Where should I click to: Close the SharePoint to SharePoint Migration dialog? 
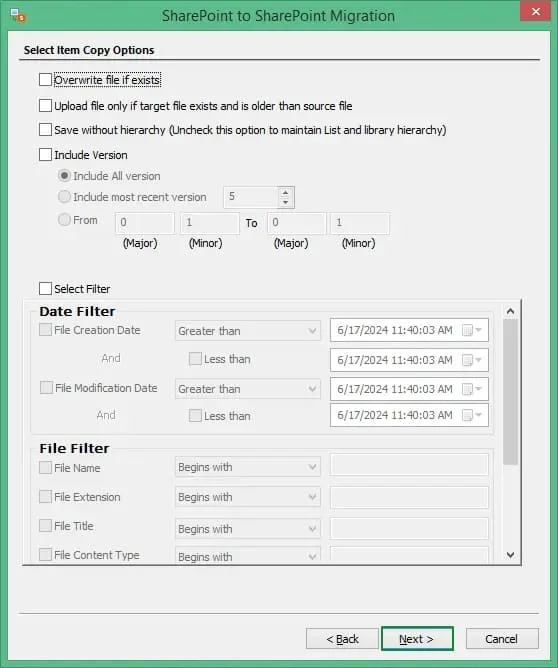(x=535, y=12)
